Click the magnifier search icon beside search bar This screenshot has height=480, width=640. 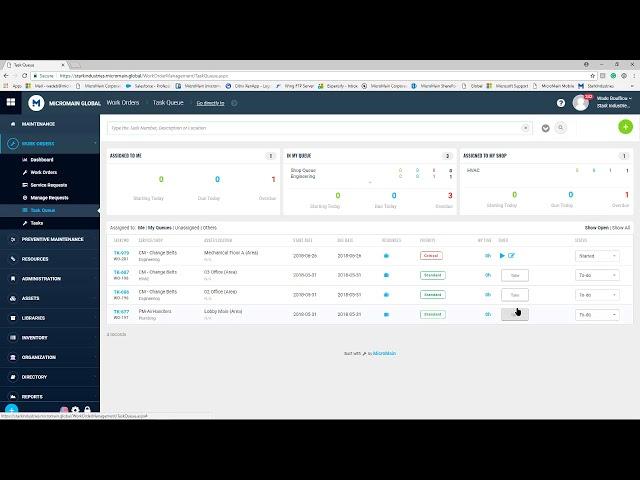[561, 128]
